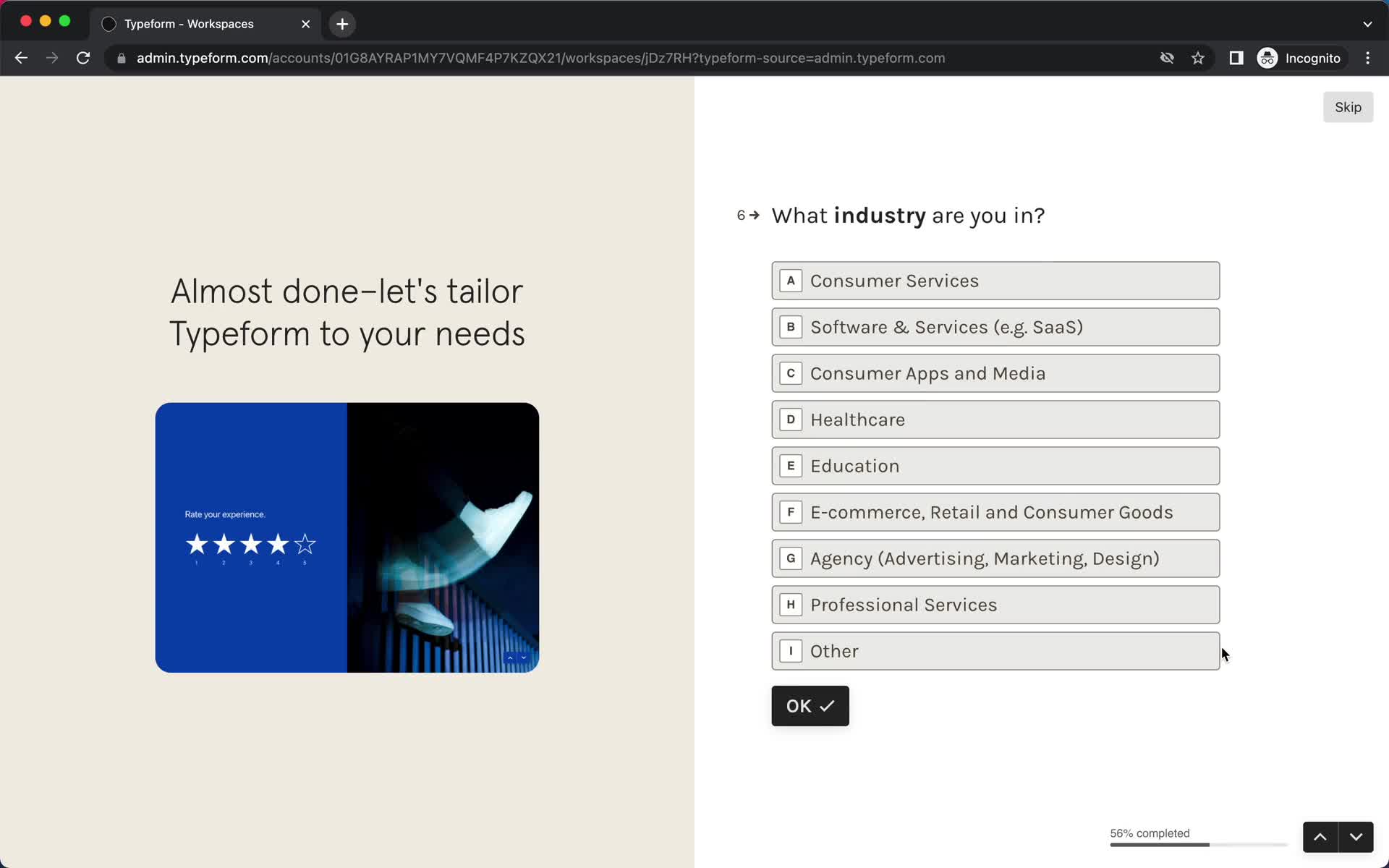Click the Skip button top right

[x=1347, y=106]
